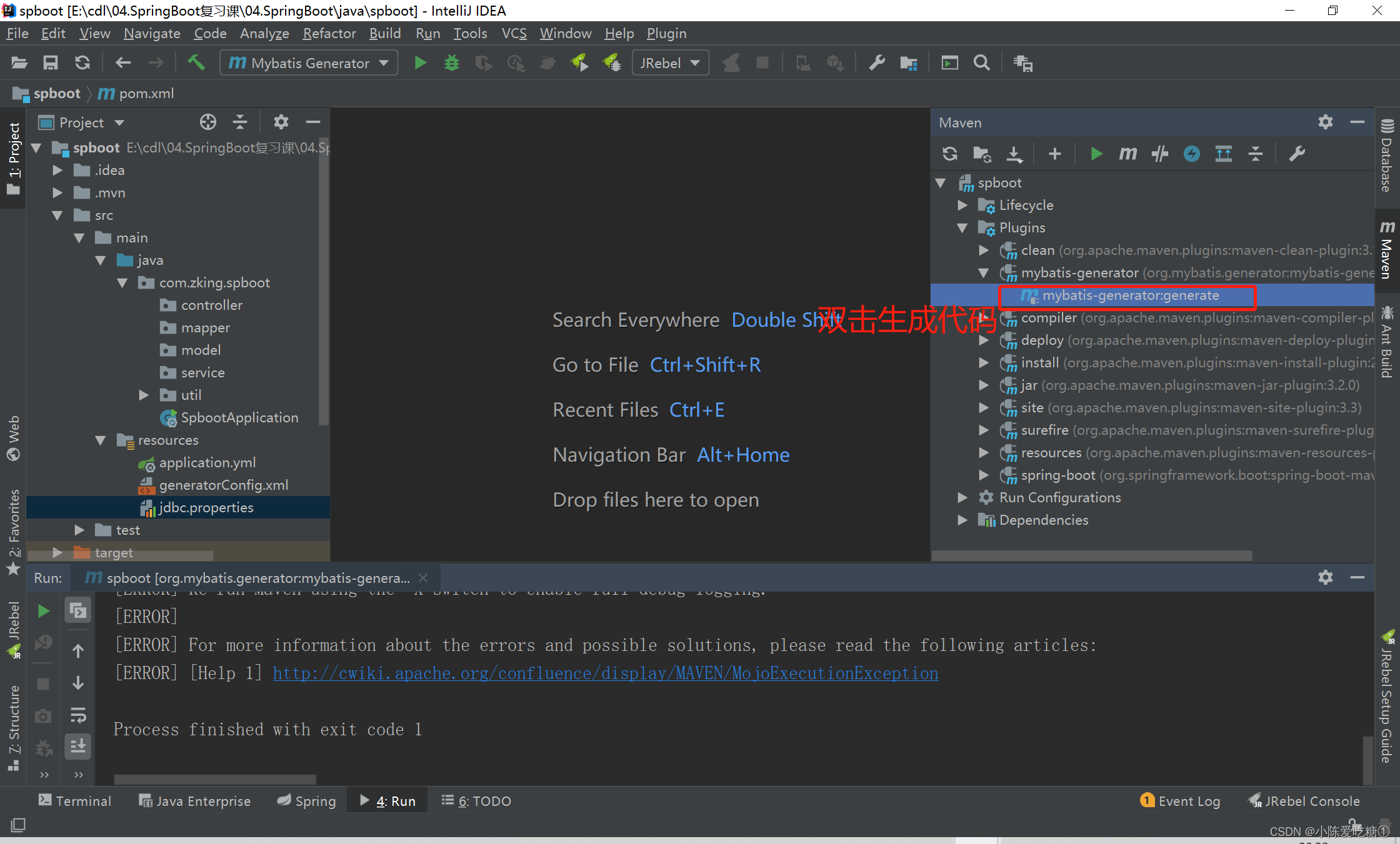
Task: Open the Refactor menu
Action: point(329,33)
